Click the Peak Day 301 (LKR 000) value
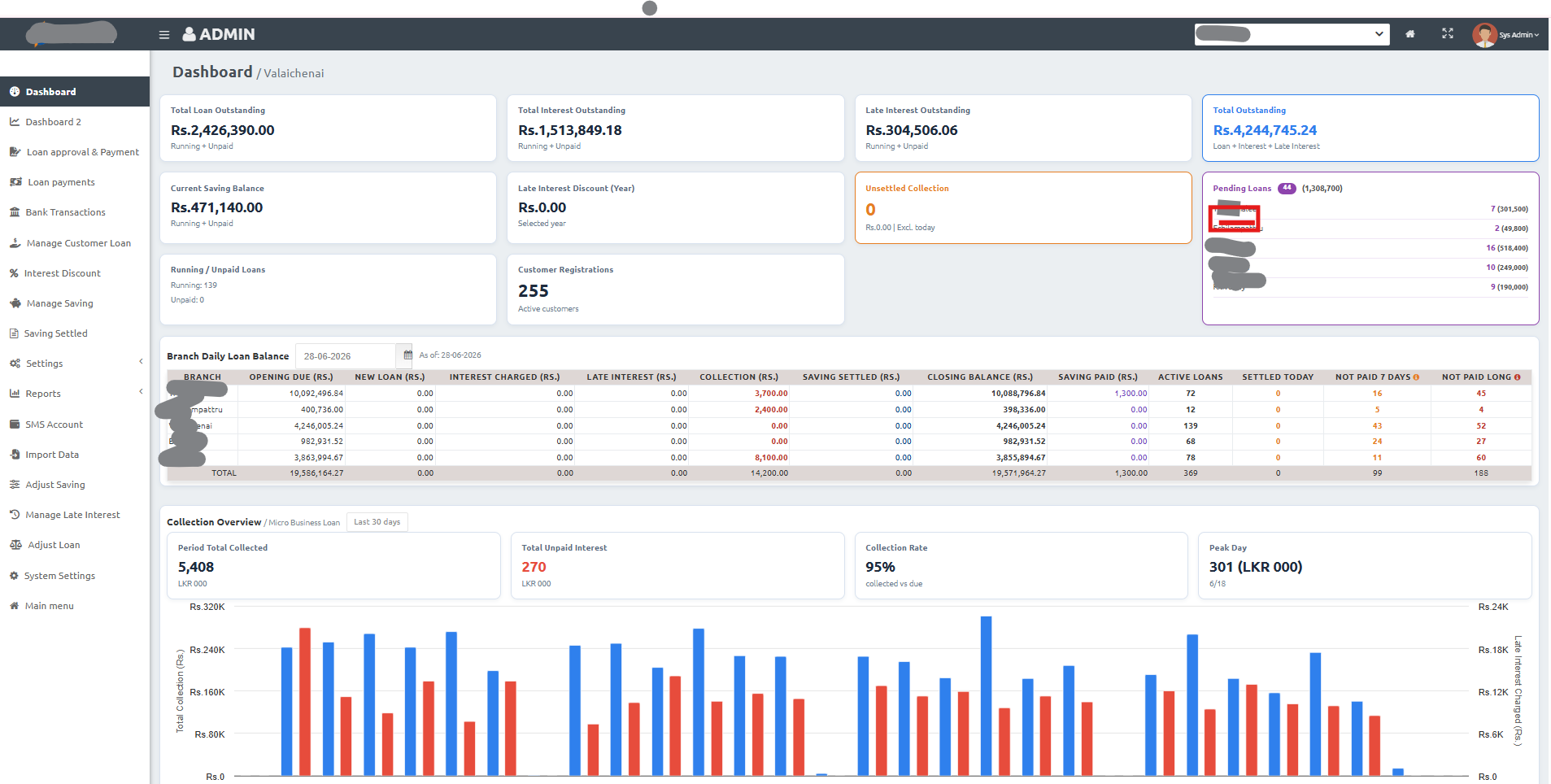1551x784 pixels. [1256, 567]
